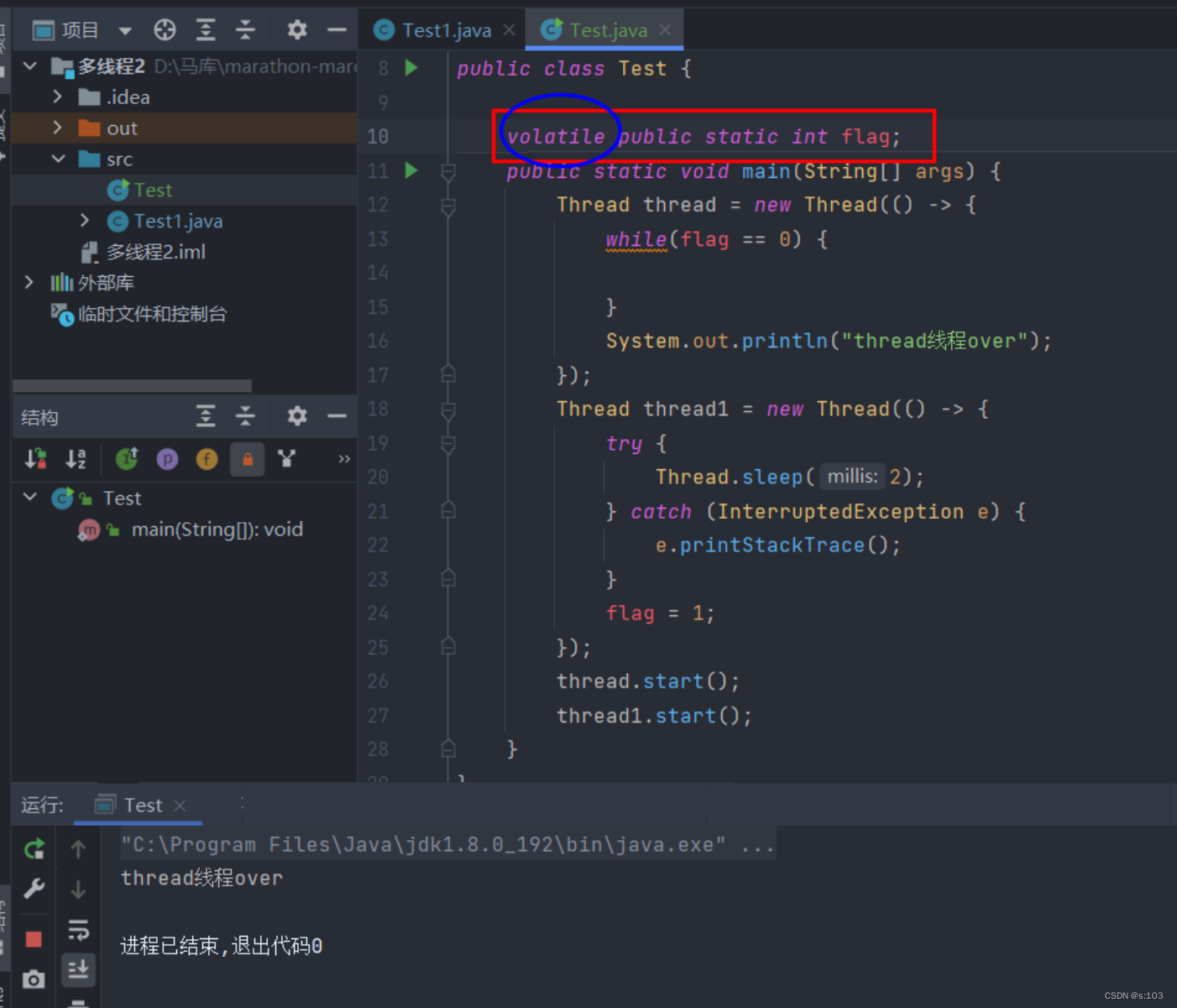Close the Test run tab
1177x1008 pixels.
pos(180,806)
